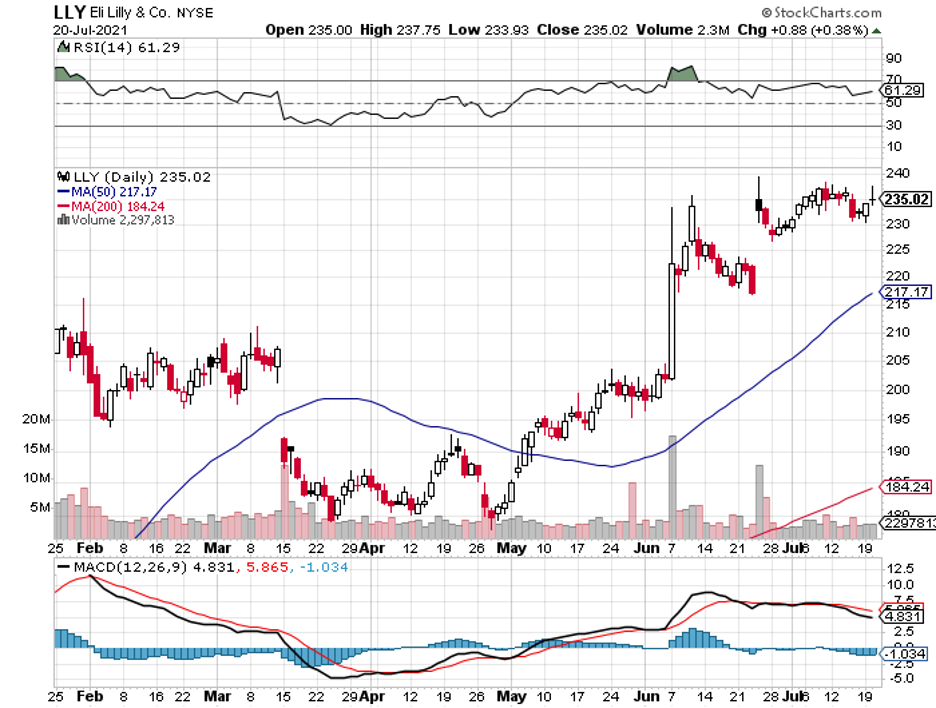
Task: Click the RSI overbought shaded area in June
Action: [x=683, y=74]
